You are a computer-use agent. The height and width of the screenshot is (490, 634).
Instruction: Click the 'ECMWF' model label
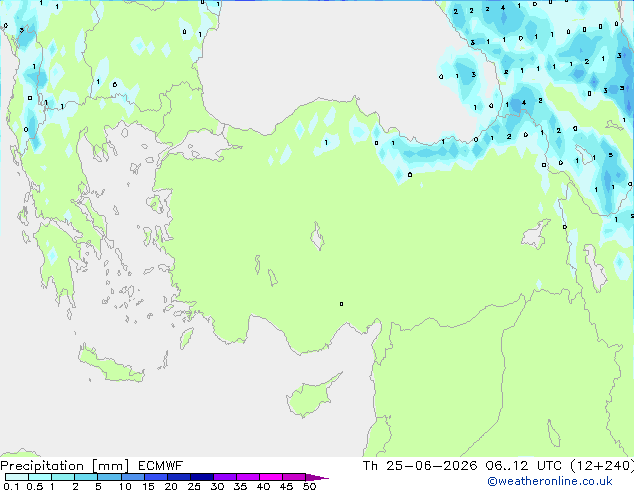(x=161, y=466)
